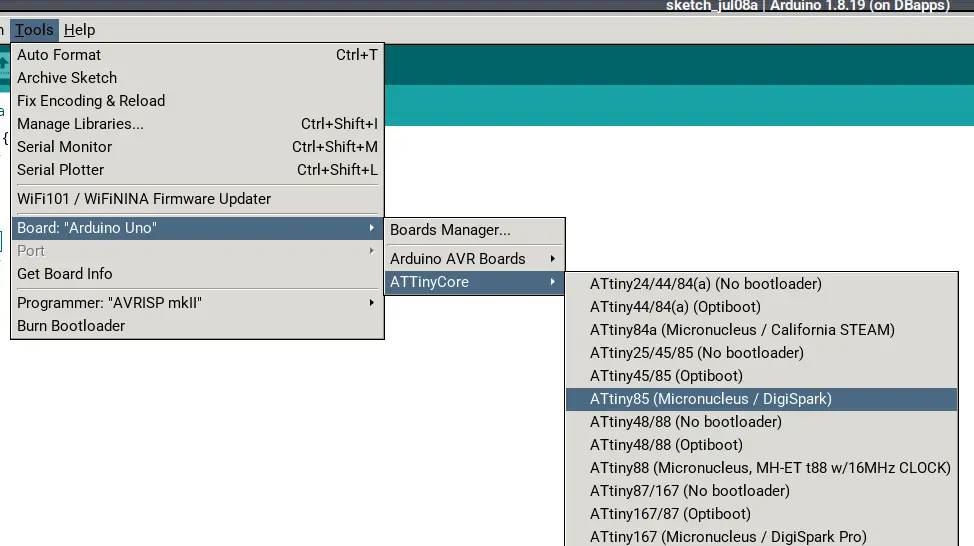The image size is (974, 546).
Task: Select Get Board Info
Action: pyautogui.click(x=198, y=274)
